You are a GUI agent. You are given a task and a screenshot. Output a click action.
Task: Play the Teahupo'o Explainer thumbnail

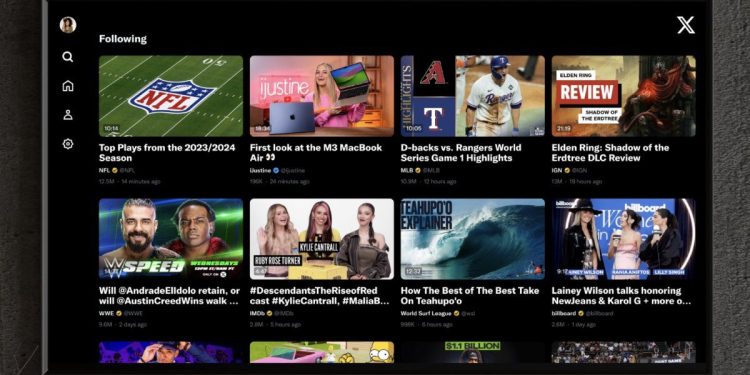473,239
